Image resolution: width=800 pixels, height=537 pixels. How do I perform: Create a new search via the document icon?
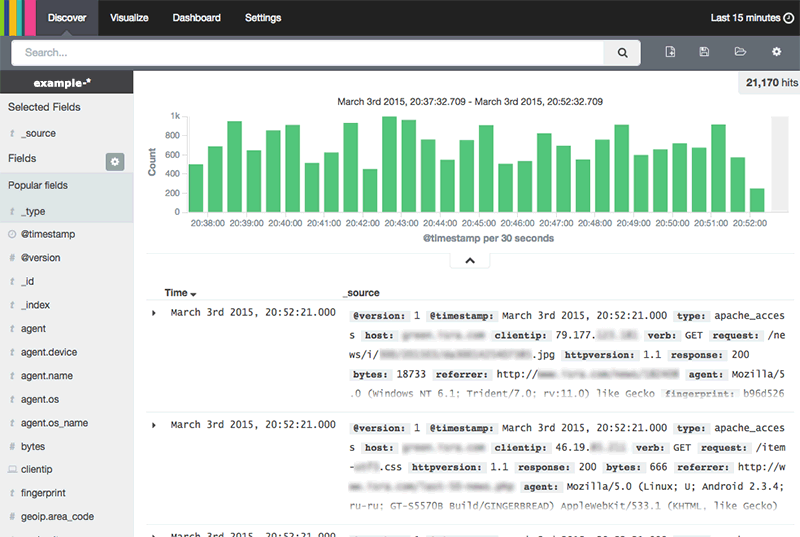(670, 52)
